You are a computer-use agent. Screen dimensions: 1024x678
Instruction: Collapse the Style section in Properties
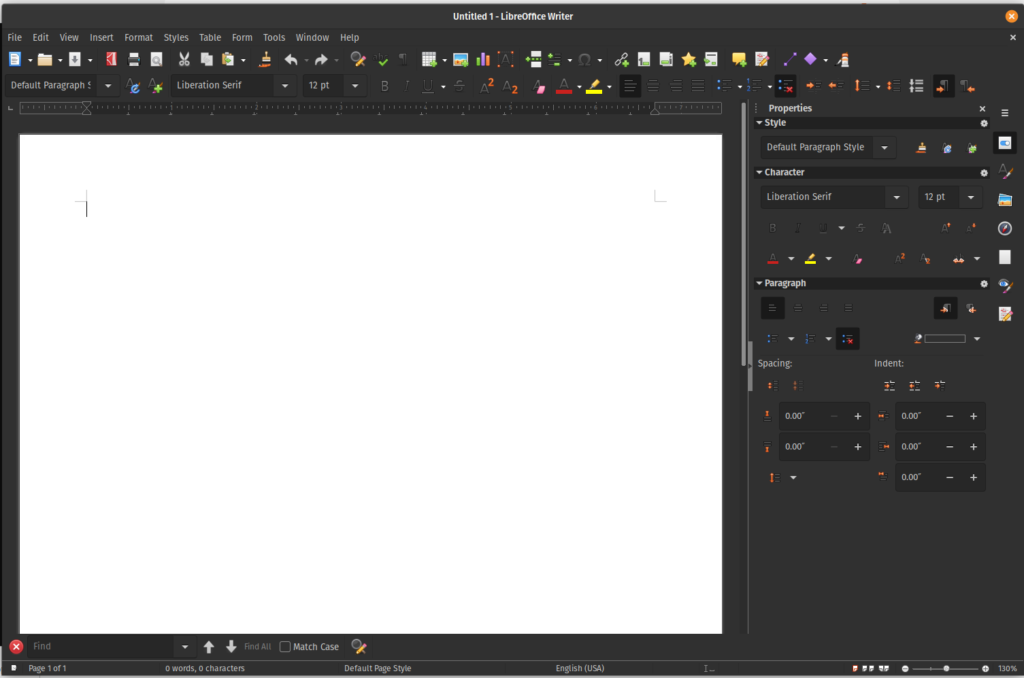pos(759,123)
